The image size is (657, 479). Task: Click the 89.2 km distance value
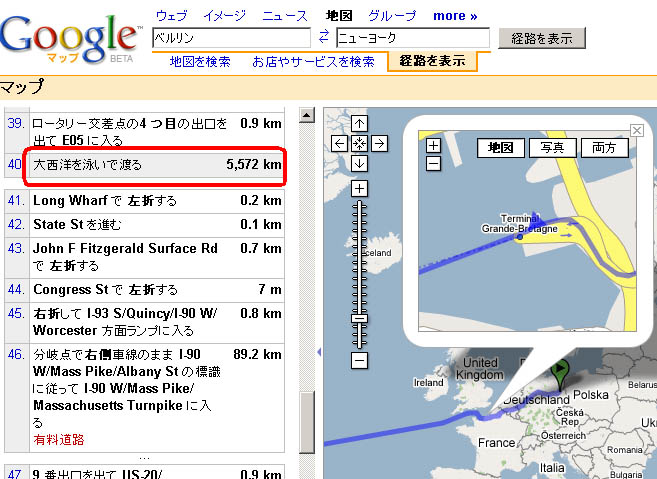[257, 354]
